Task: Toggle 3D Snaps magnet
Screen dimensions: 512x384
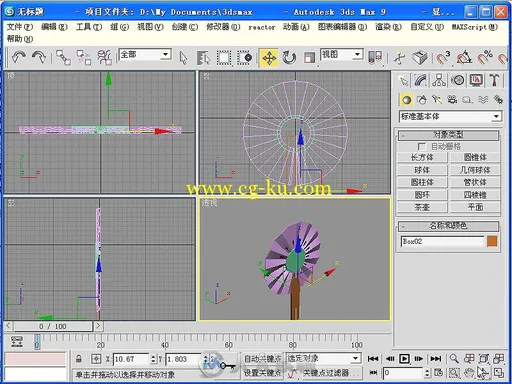Action: [443, 57]
